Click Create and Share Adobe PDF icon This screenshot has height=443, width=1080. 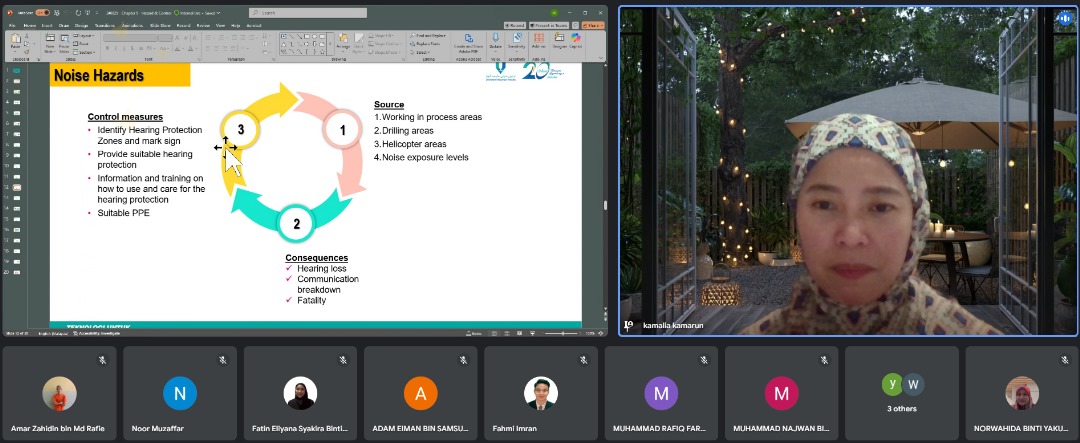468,38
